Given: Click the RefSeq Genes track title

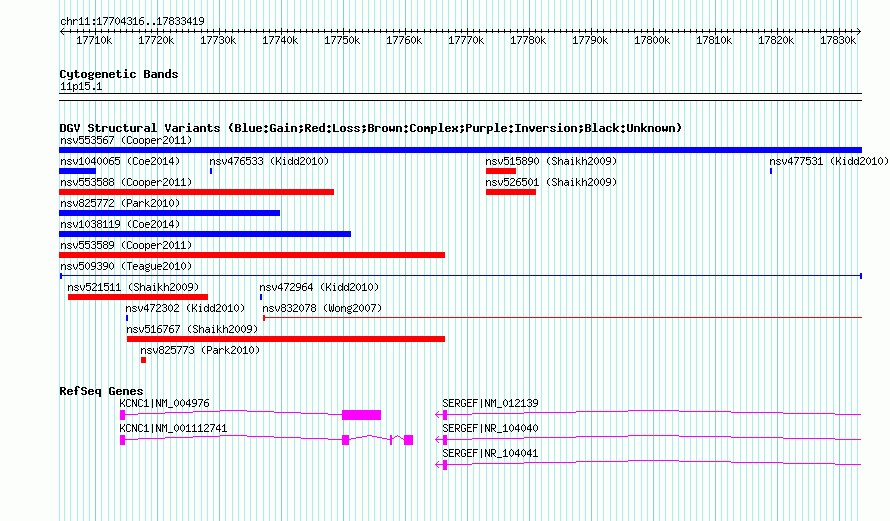Looking at the screenshot, I should coord(101,391).
